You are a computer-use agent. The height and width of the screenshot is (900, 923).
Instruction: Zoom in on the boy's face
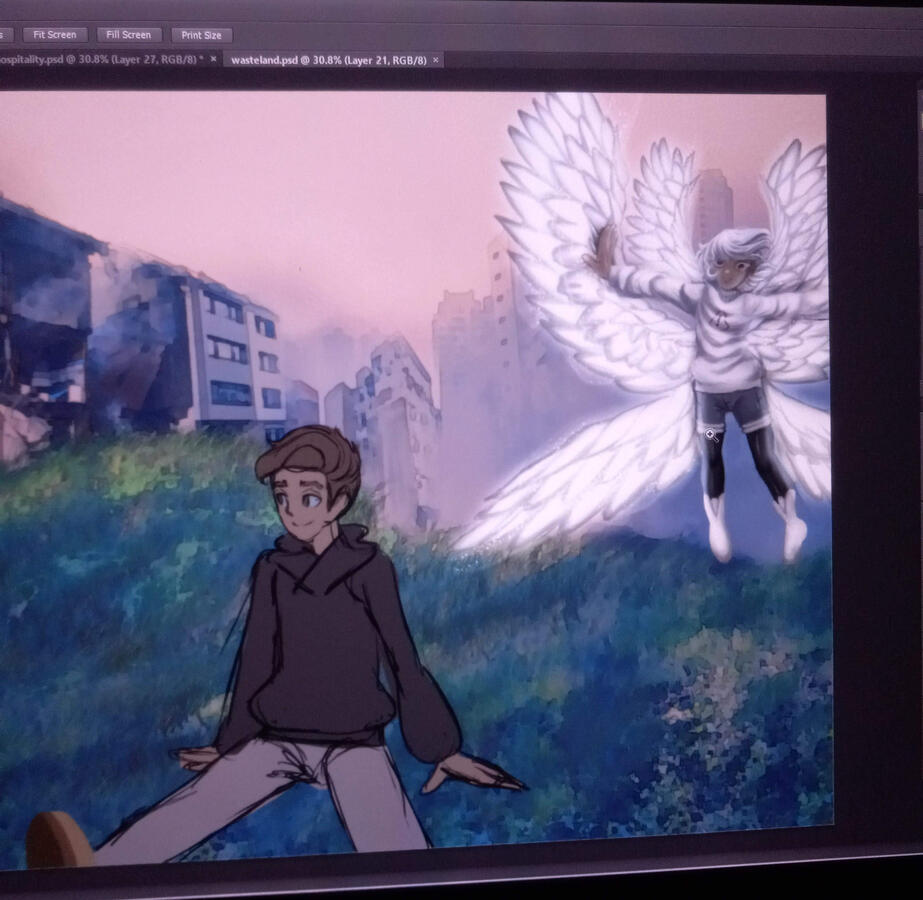coord(303,500)
